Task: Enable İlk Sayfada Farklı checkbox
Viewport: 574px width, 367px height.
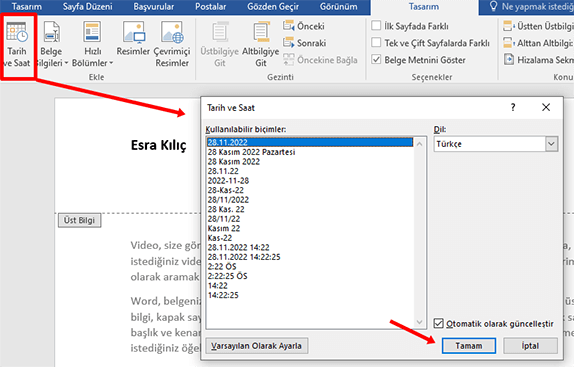Action: (376, 26)
